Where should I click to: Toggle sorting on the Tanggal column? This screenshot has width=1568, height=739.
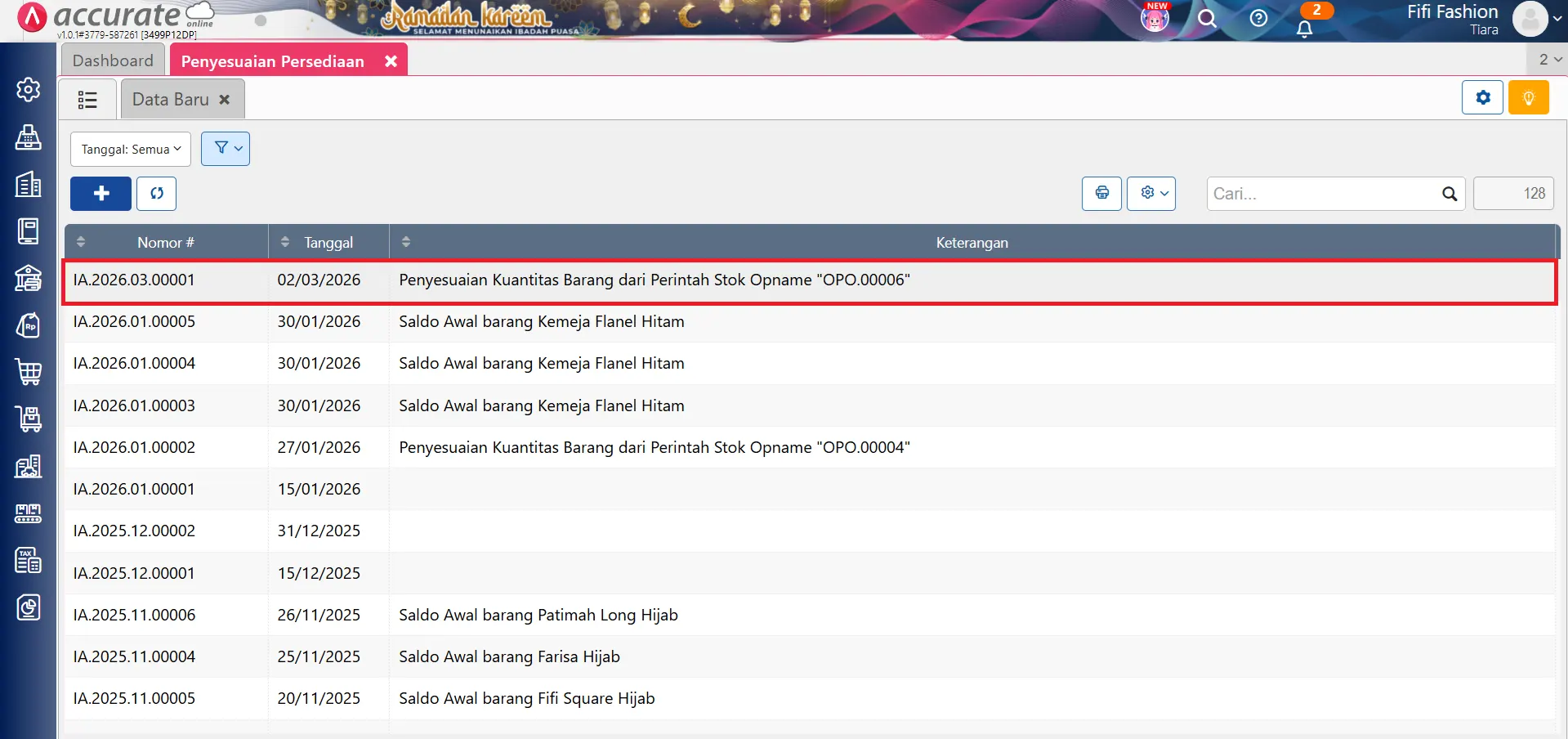284,241
